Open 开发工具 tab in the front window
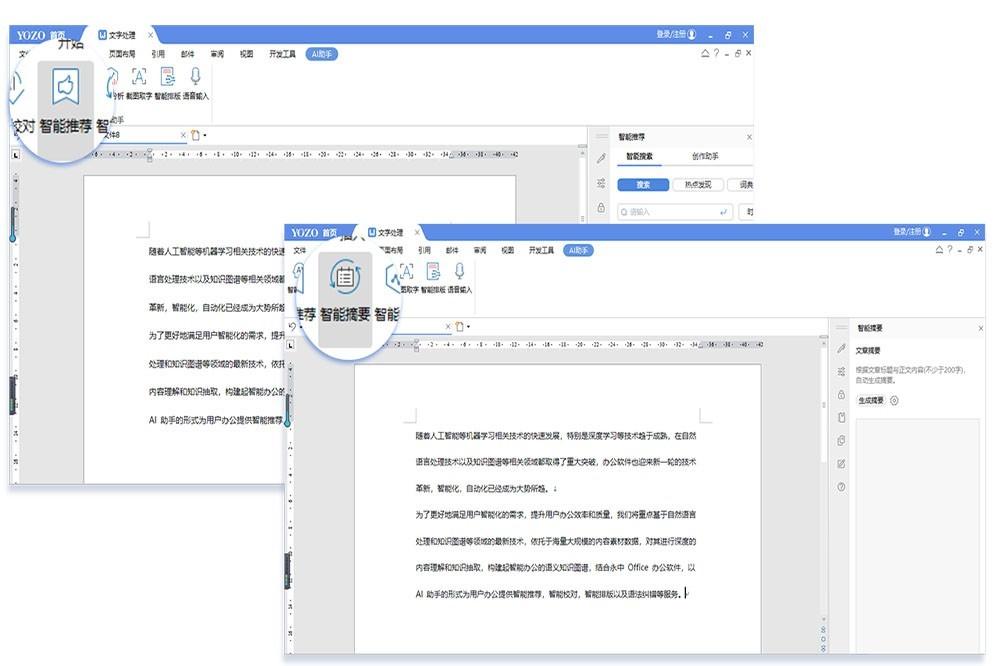1000x666 pixels. (541, 250)
